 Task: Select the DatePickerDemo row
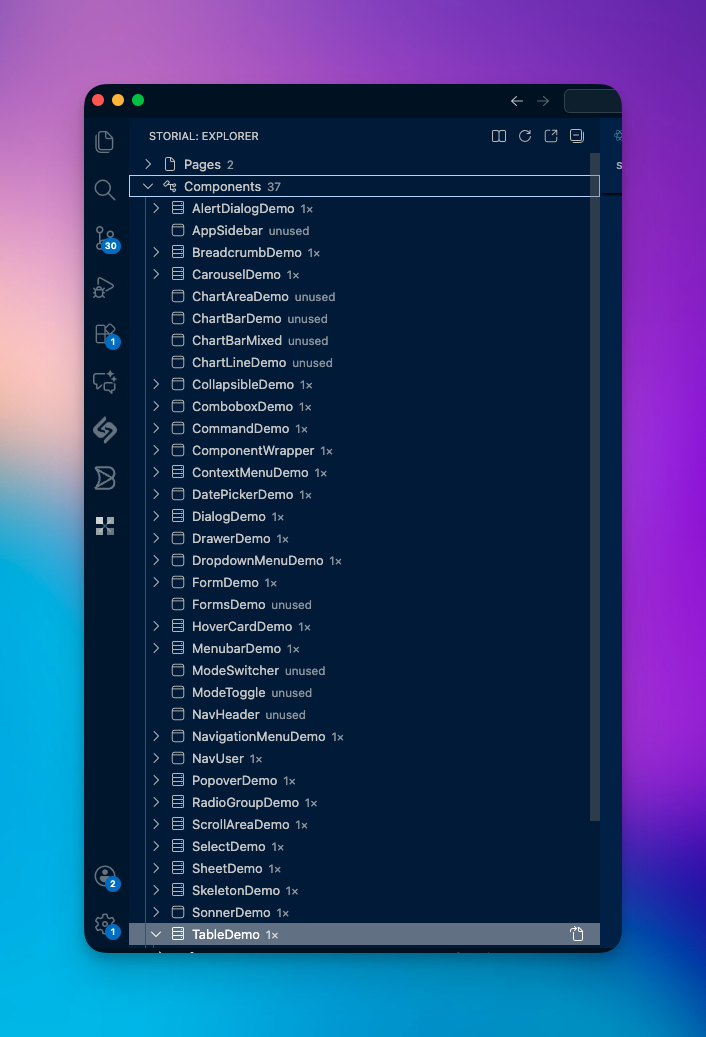pos(364,494)
